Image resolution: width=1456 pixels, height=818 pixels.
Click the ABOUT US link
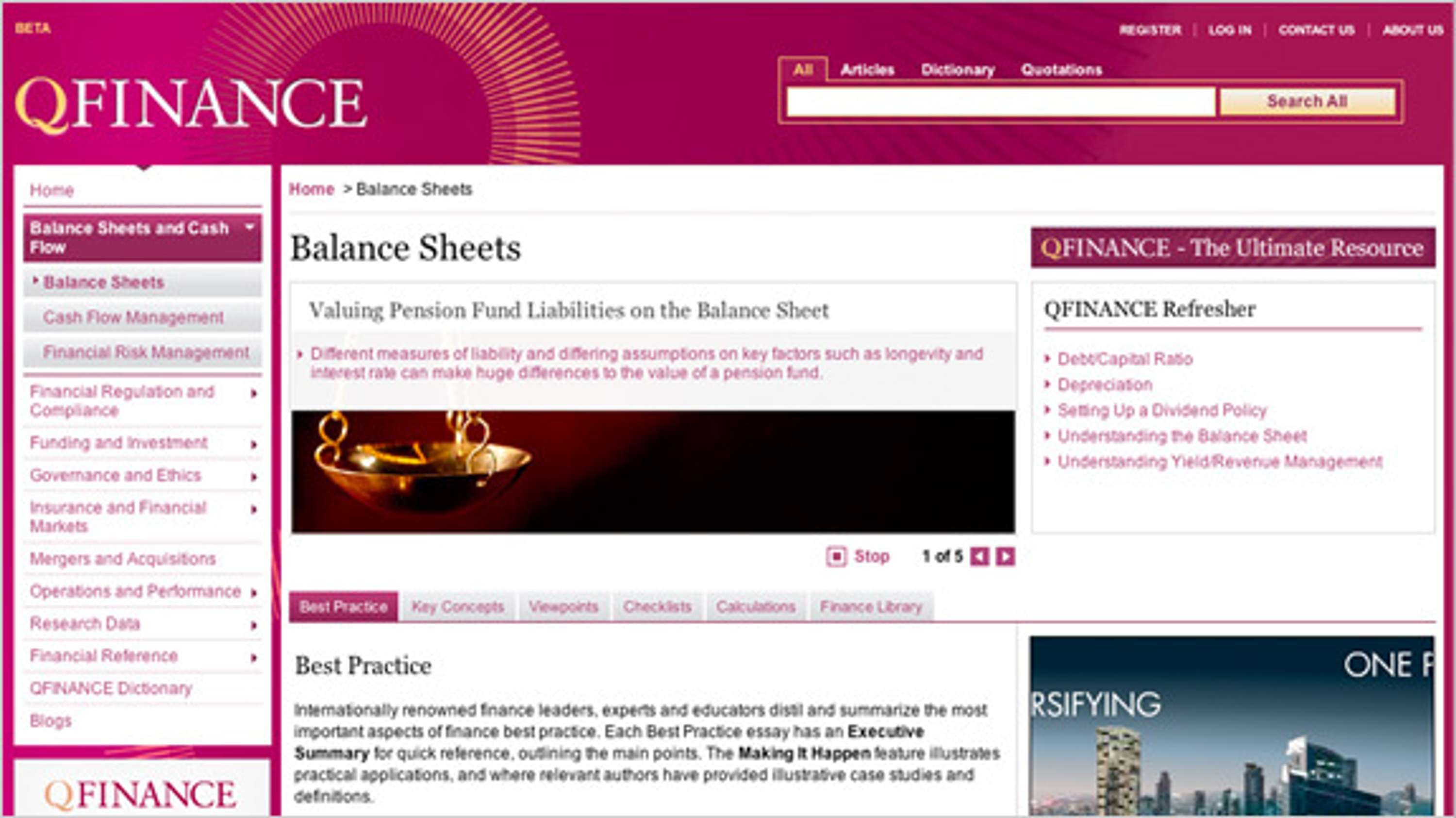click(1413, 30)
